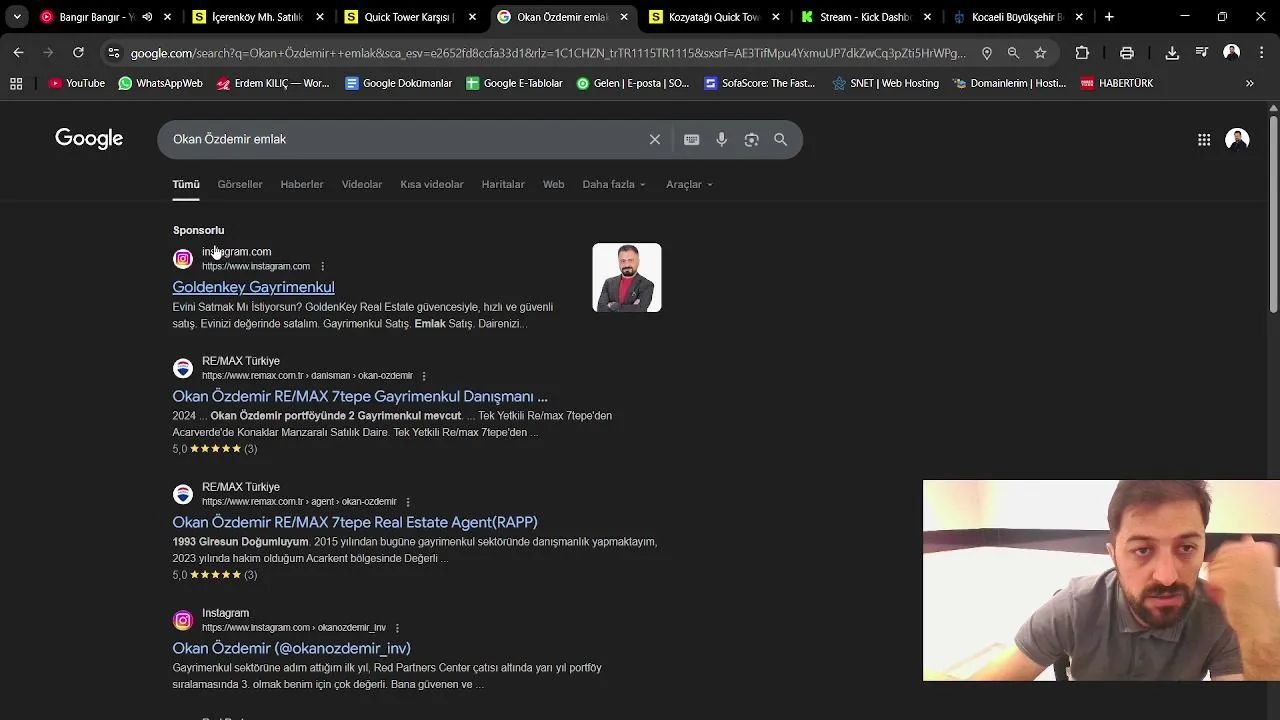Viewport: 1280px width, 720px height.
Task: Switch to the Bangır Bangır YouTube tab
Action: click(95, 17)
